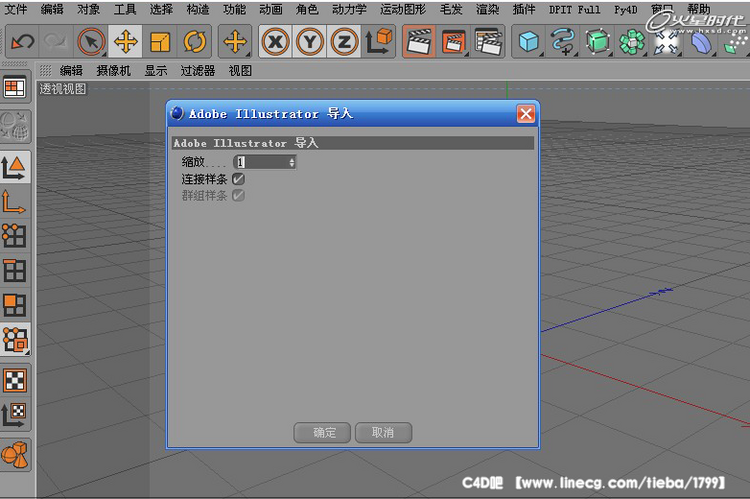Viewport: 750px width, 499px height.
Task: Select Object Axis mode icon
Action: (x=15, y=201)
